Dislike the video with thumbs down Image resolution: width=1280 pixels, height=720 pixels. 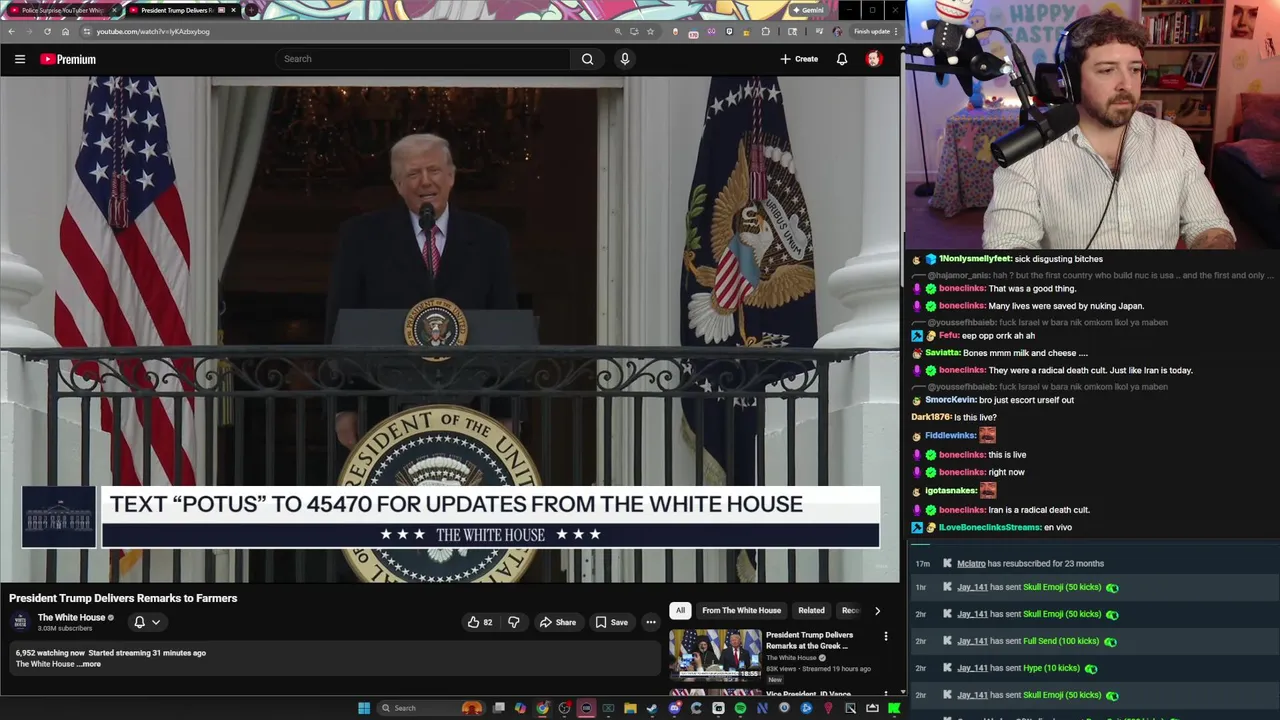(514, 622)
